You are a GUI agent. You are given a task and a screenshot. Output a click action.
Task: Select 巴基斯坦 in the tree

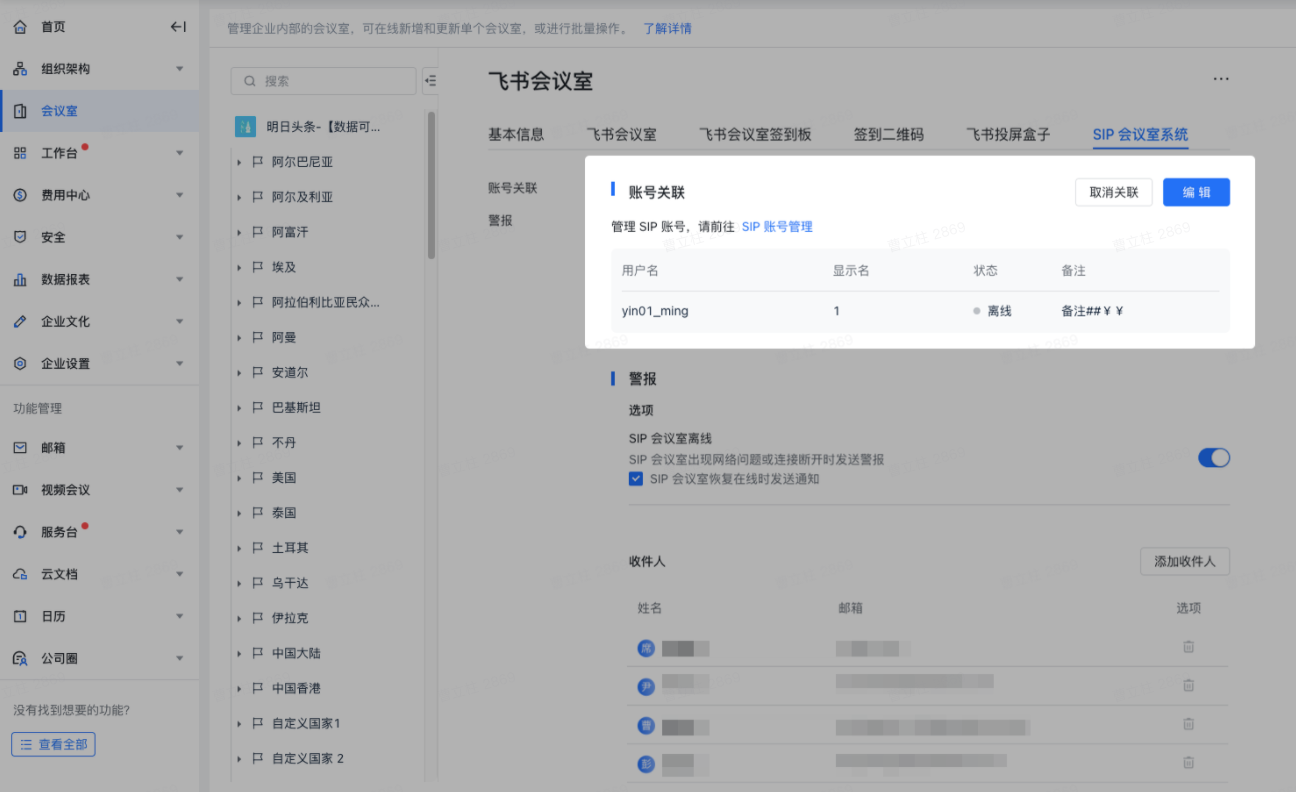[x=296, y=408]
